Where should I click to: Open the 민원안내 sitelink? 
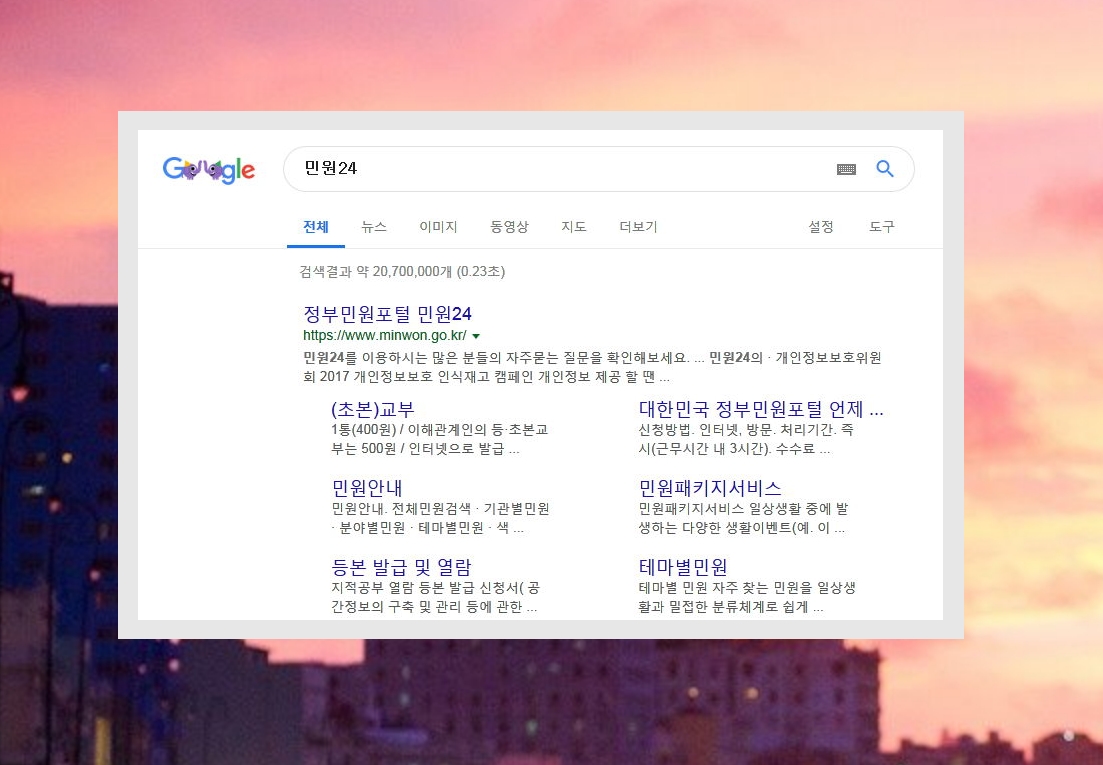(x=366, y=487)
